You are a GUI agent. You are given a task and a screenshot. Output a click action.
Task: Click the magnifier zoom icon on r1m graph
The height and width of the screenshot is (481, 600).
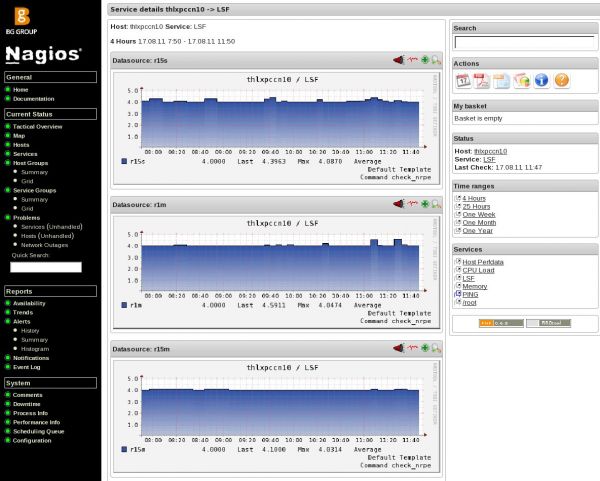[436, 204]
